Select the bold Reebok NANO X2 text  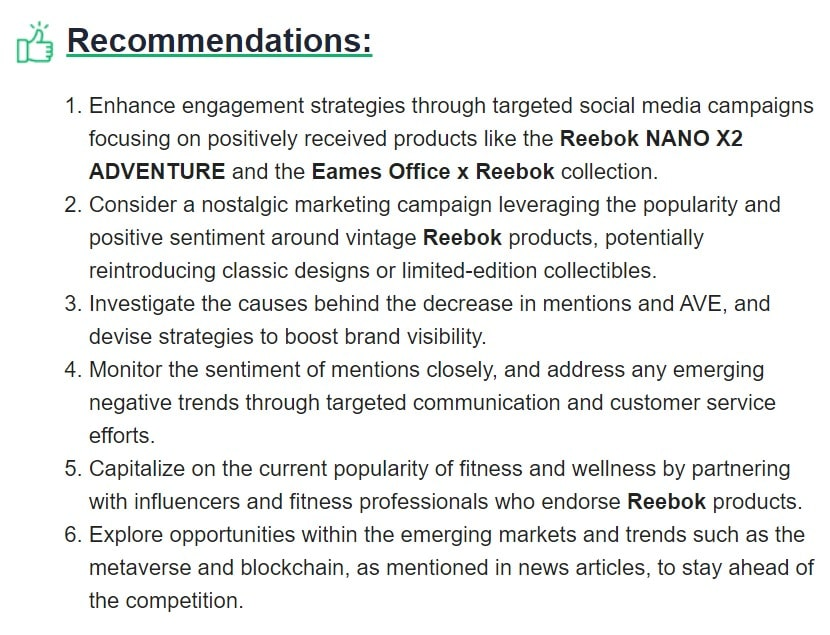point(651,139)
